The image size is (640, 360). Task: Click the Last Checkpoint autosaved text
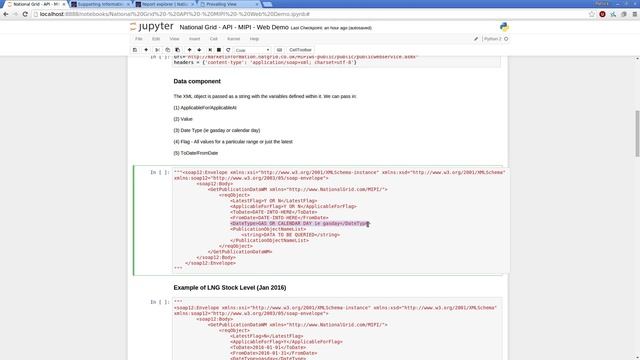331,28
